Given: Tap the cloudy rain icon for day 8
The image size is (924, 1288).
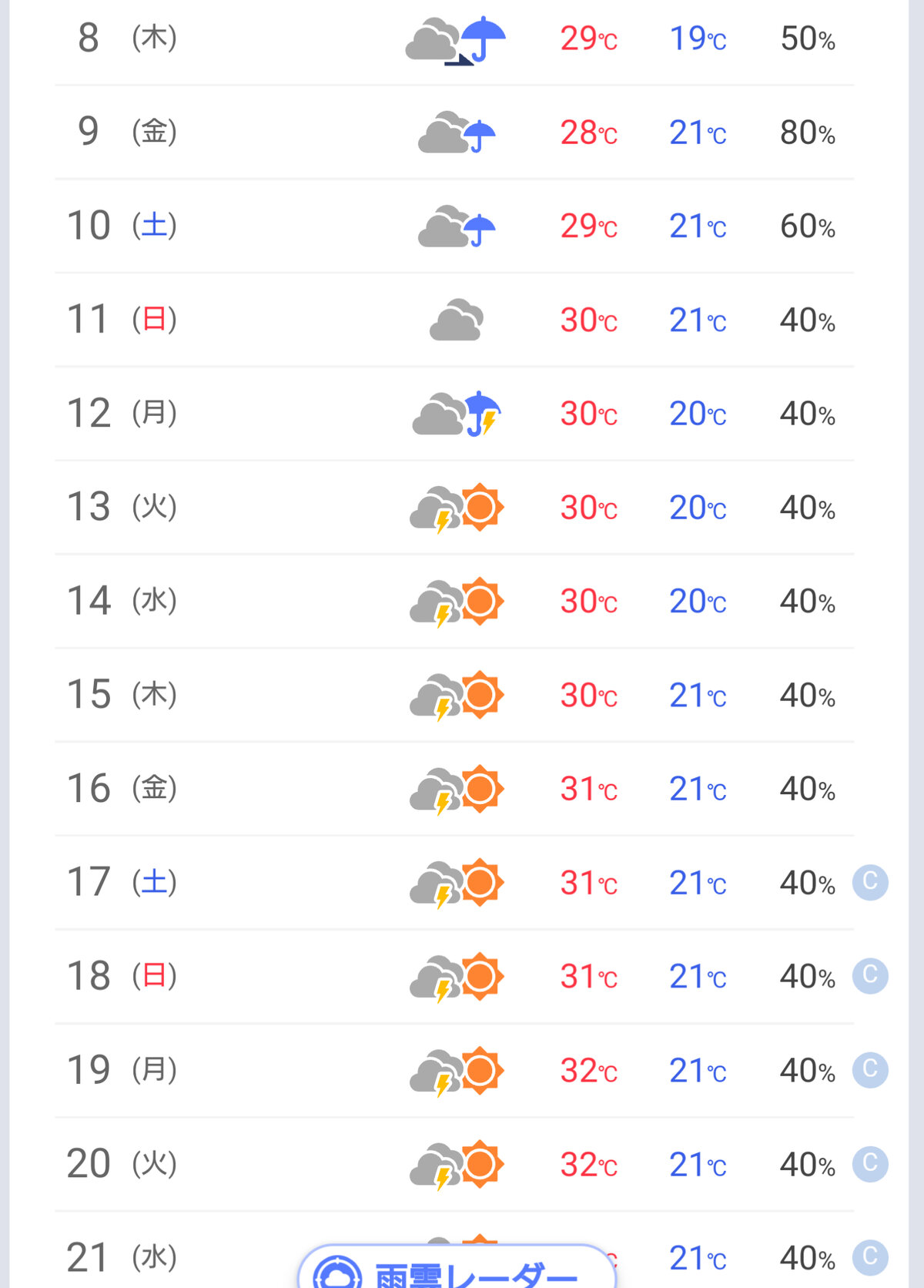Looking at the screenshot, I should tap(456, 40).
